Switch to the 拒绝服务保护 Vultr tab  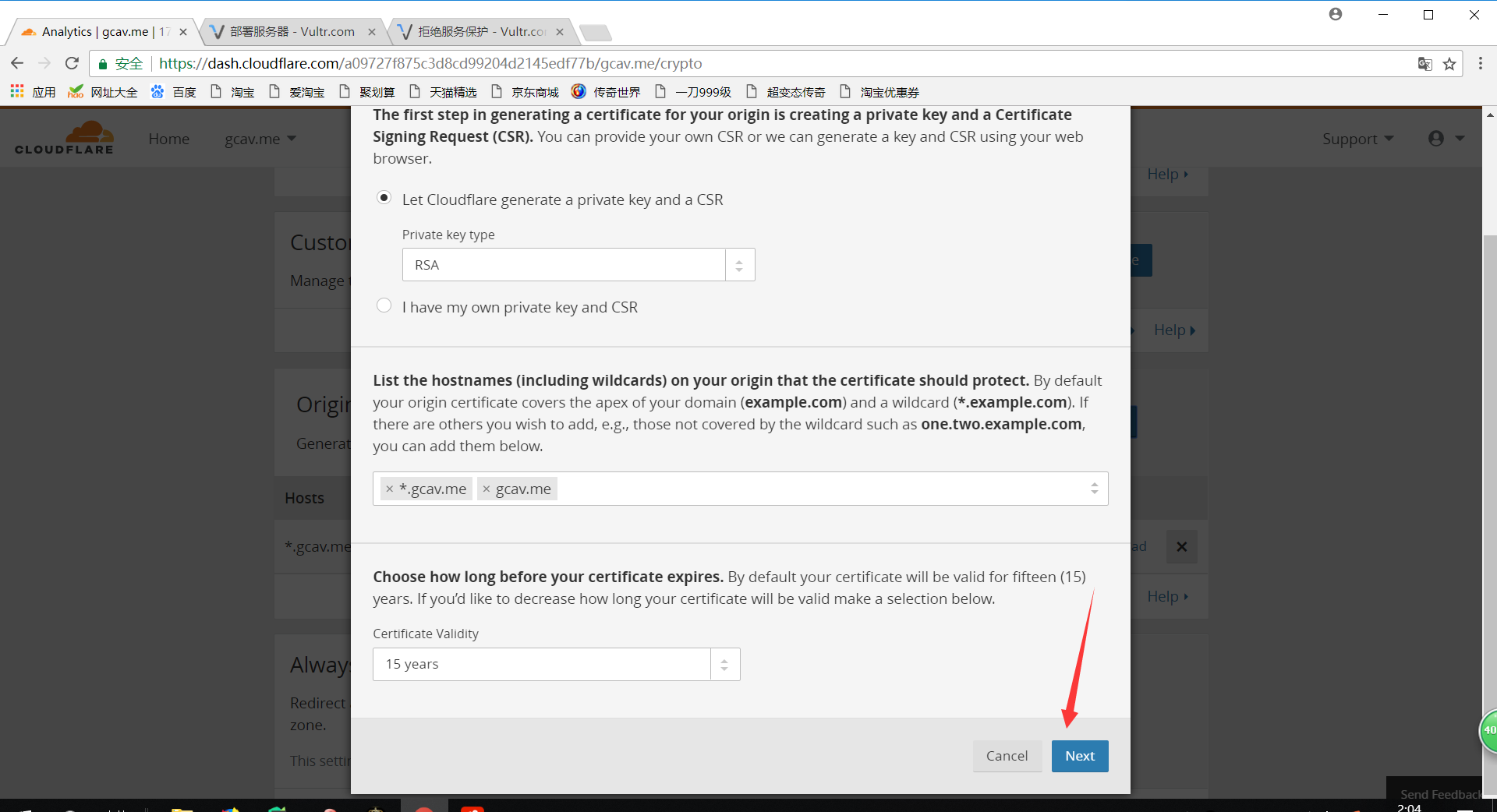pos(481,32)
